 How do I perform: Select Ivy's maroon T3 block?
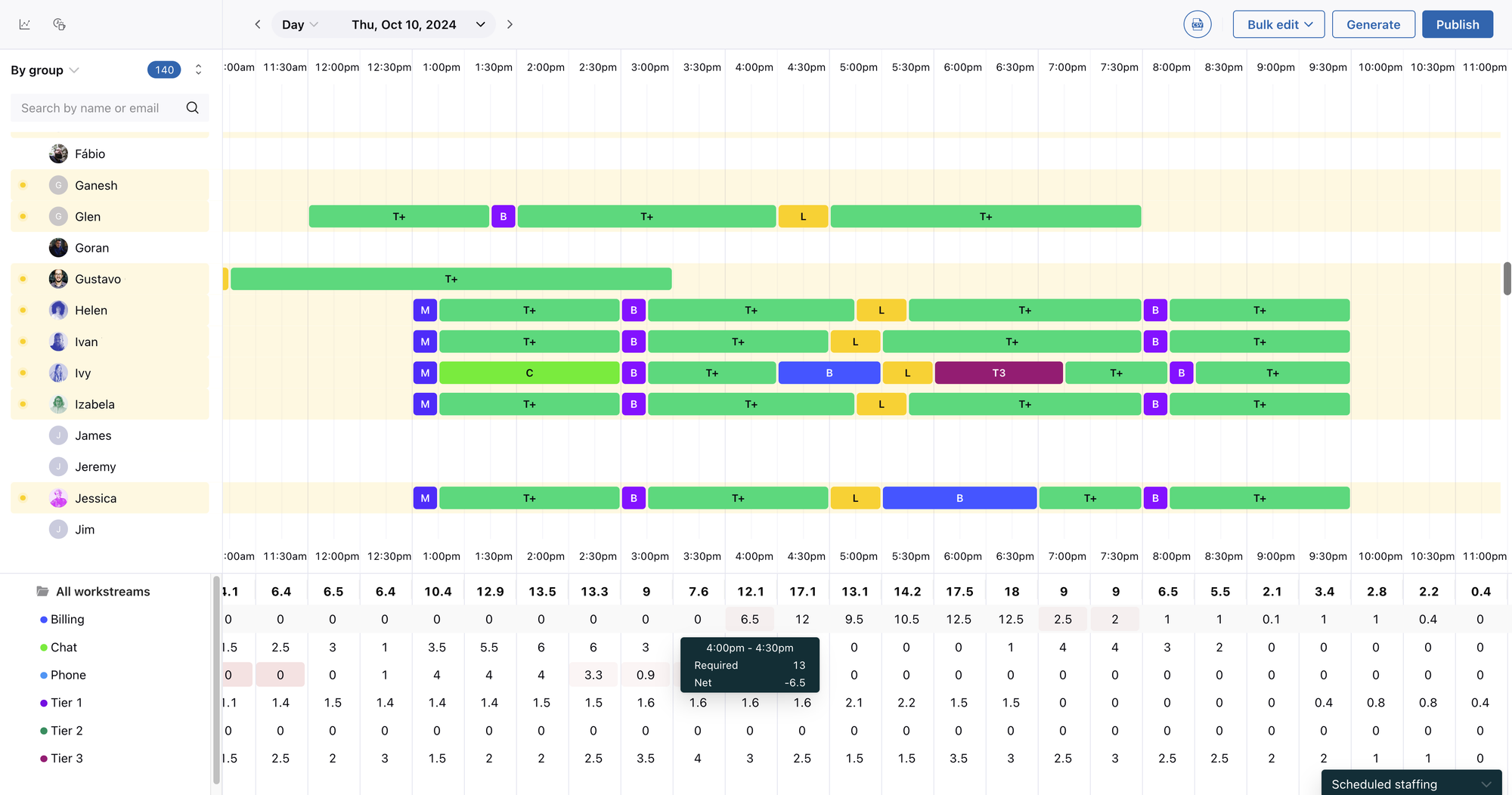tap(999, 373)
